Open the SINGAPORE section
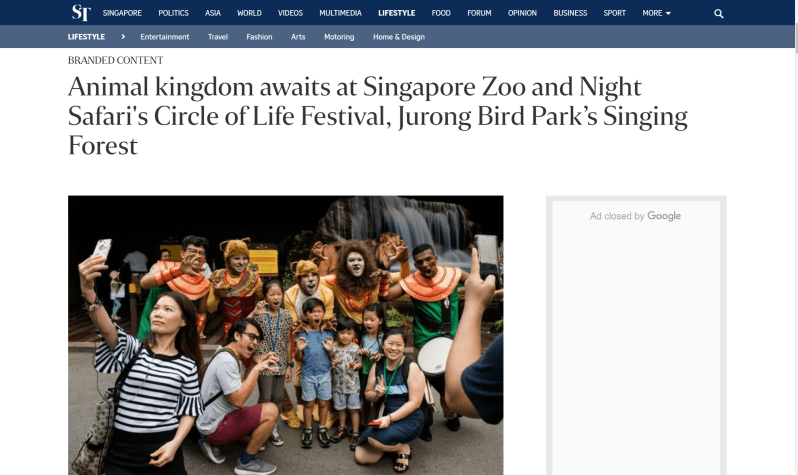Image resolution: width=798 pixels, height=475 pixels. tap(122, 13)
